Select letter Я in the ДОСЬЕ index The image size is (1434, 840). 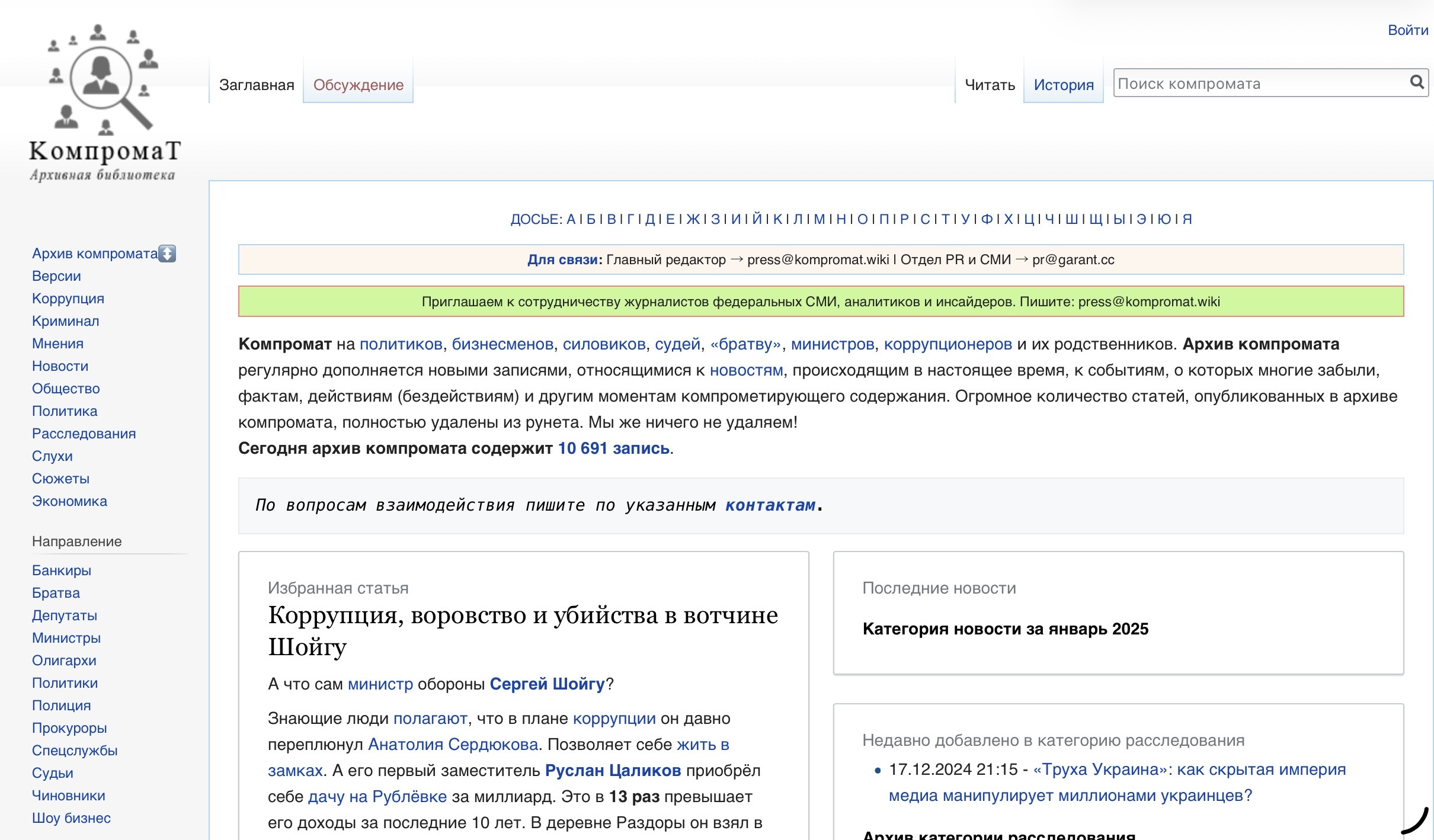pos(1187,219)
